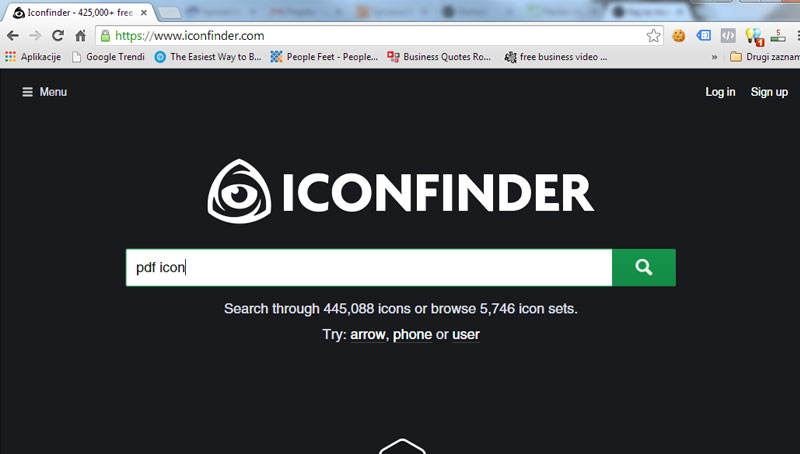800x454 pixels.
Task: Click the Log in link
Action: click(x=720, y=92)
